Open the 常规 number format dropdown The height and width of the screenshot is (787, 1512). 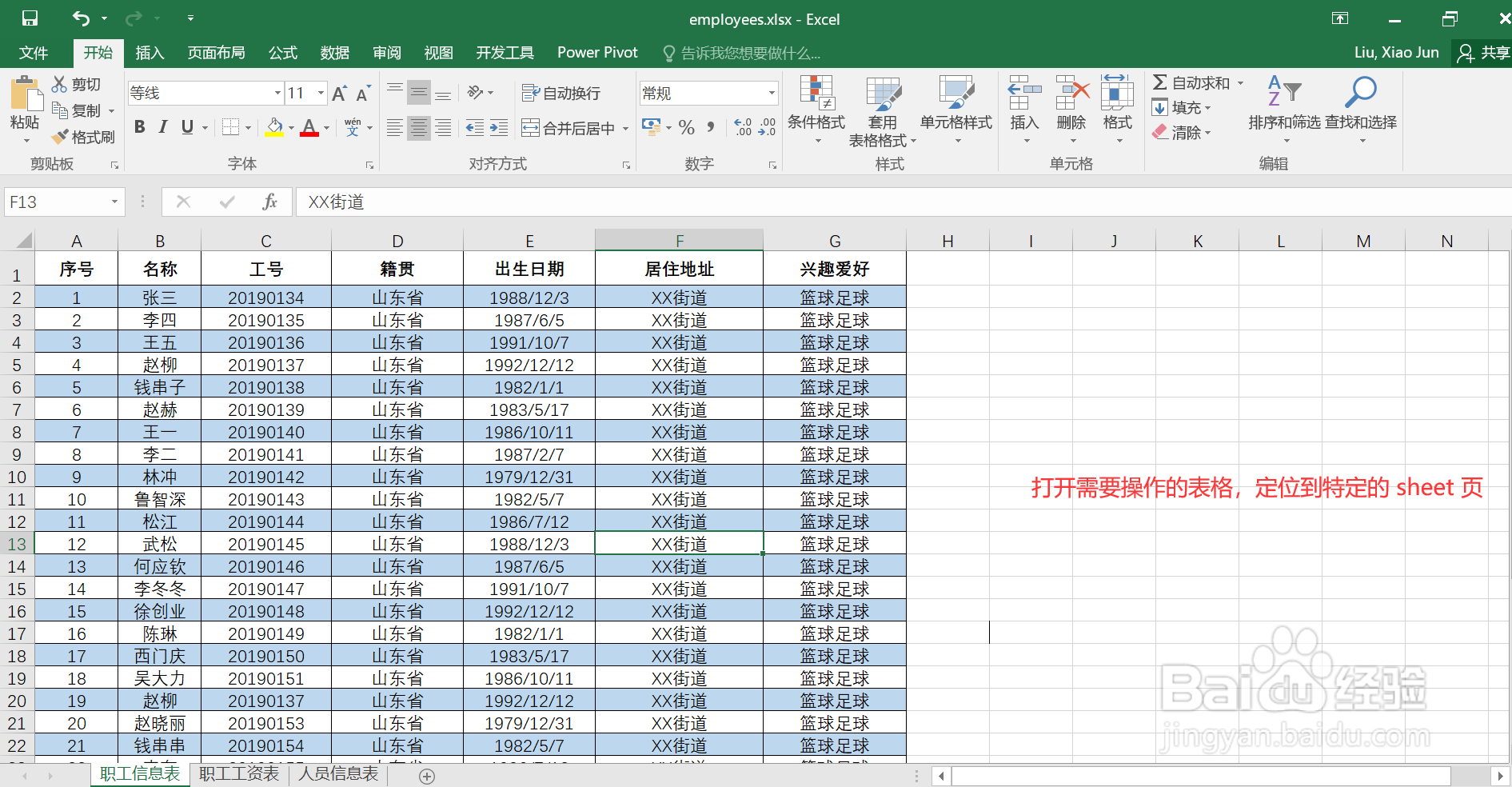(x=770, y=93)
